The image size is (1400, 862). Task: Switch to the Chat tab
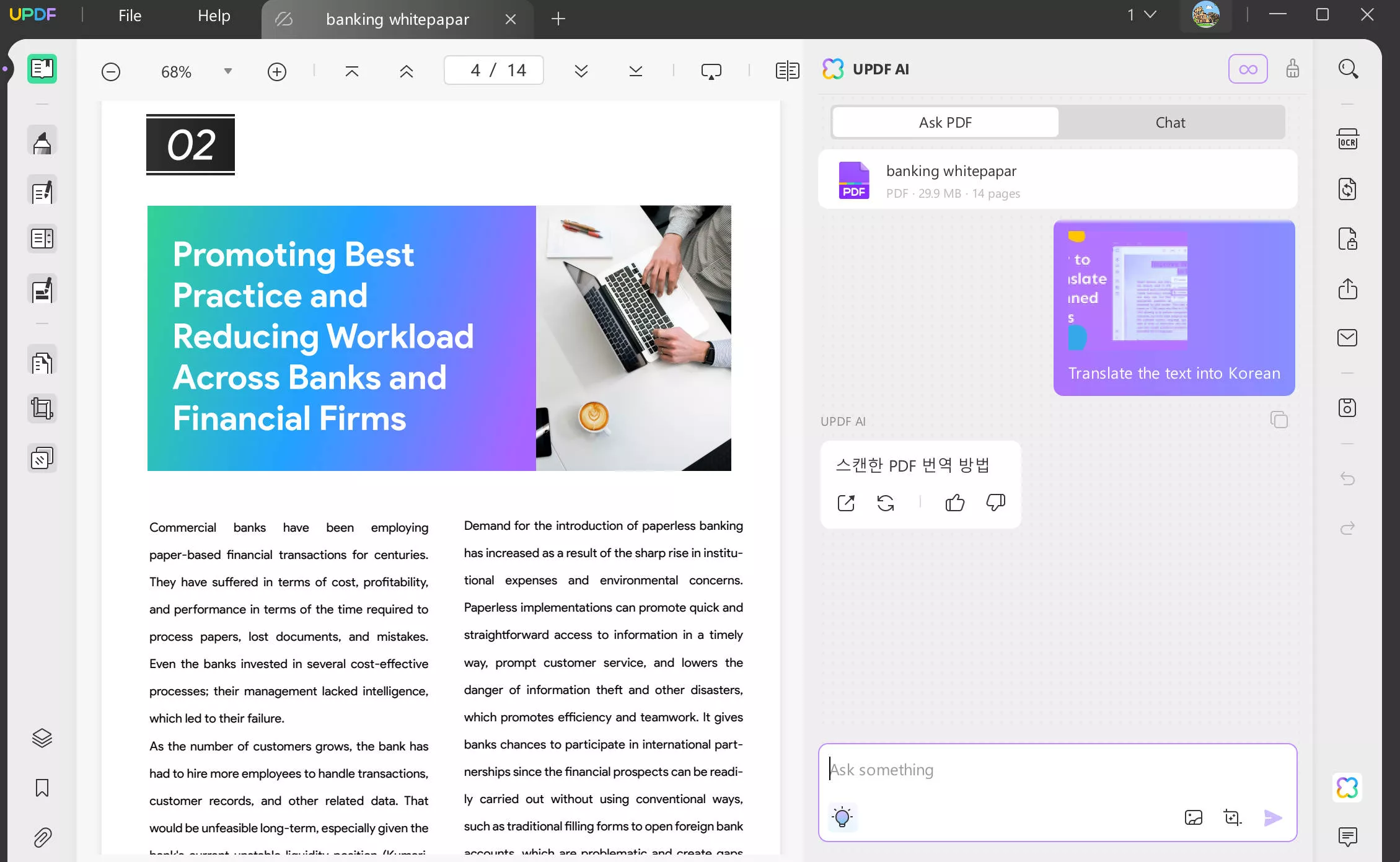coord(1171,123)
